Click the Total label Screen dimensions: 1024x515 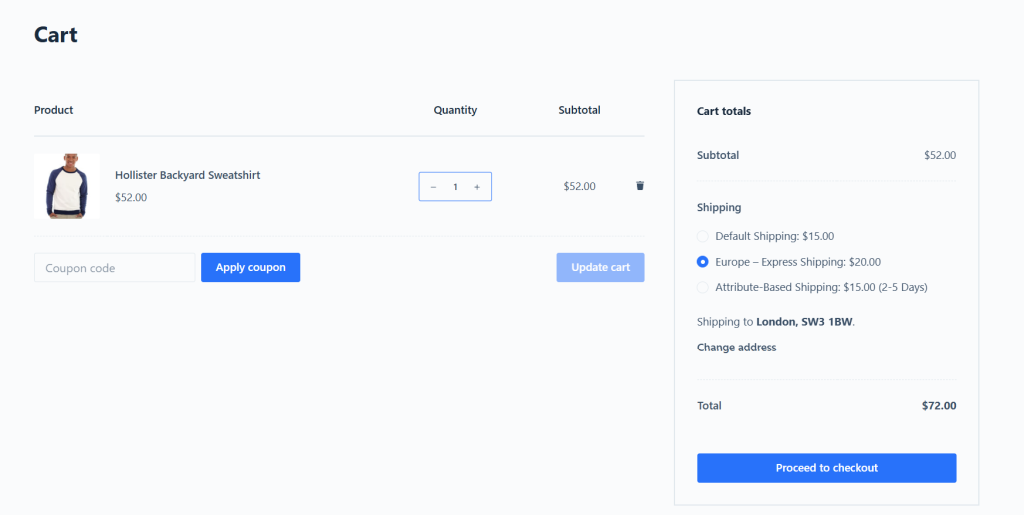709,406
